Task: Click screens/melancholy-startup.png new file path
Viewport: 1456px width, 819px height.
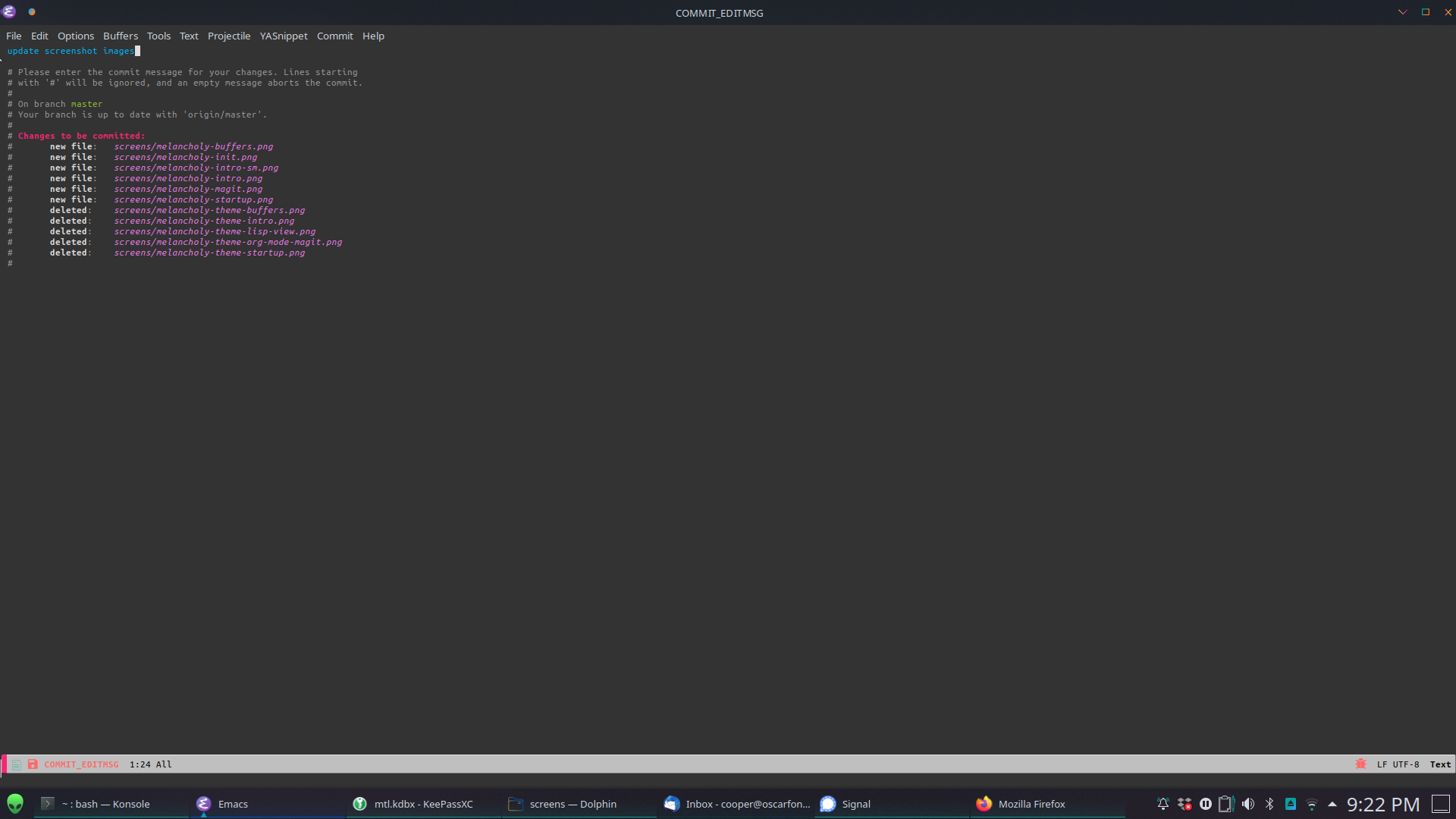Action: click(x=193, y=199)
